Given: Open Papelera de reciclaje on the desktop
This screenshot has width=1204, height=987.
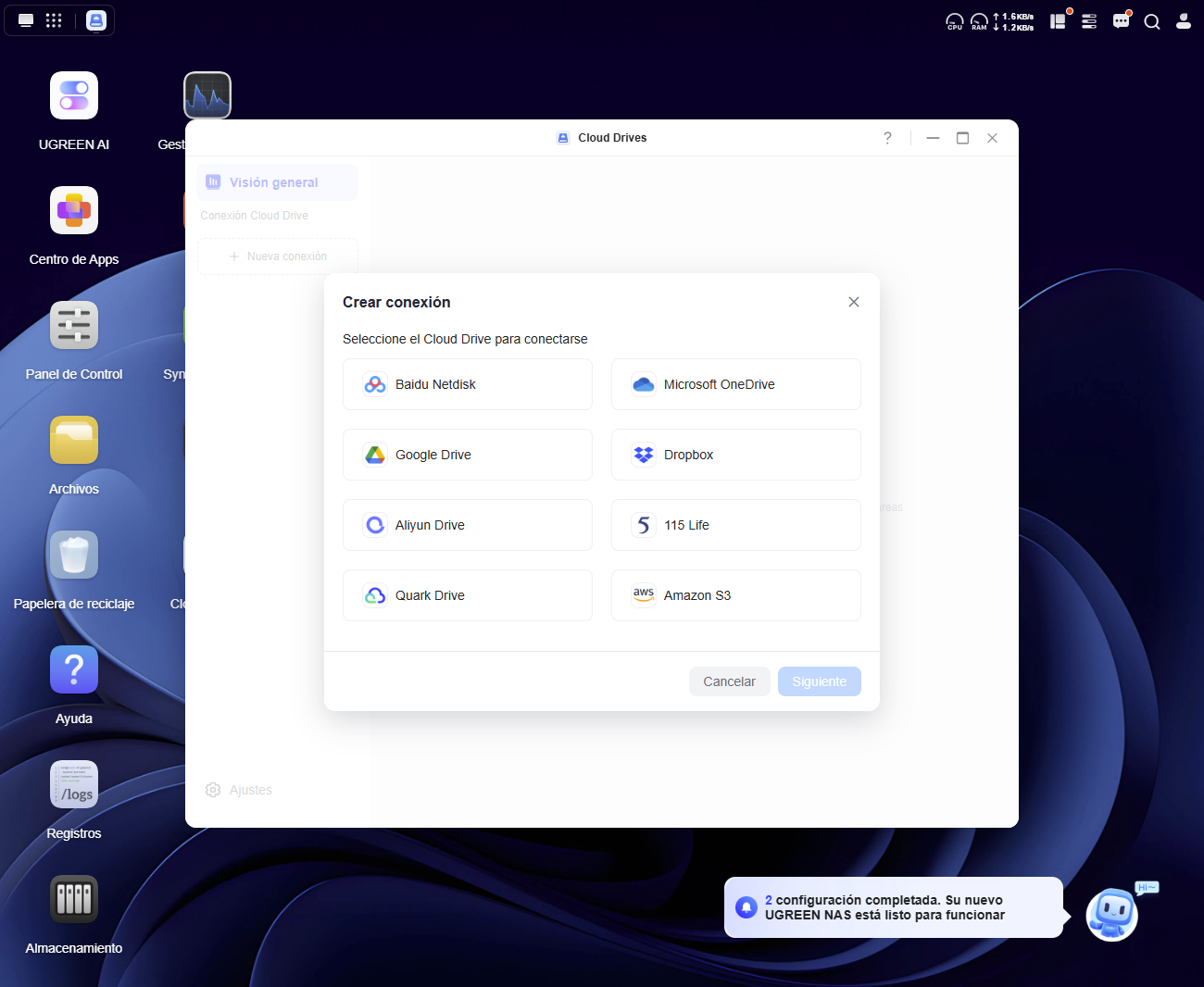Looking at the screenshot, I should (x=74, y=555).
